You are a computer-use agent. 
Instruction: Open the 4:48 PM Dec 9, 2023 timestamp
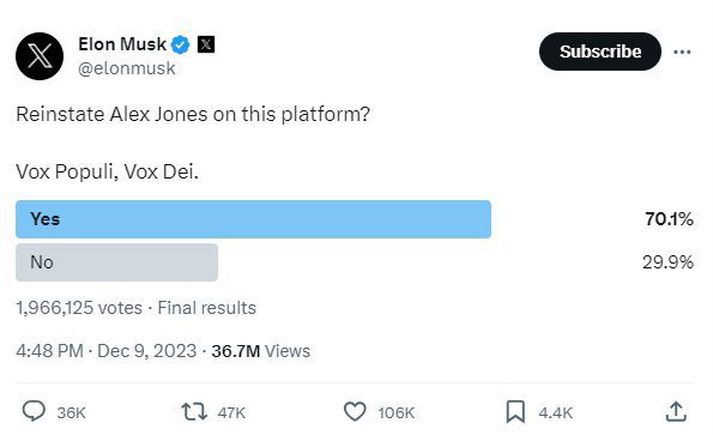[x=106, y=351]
